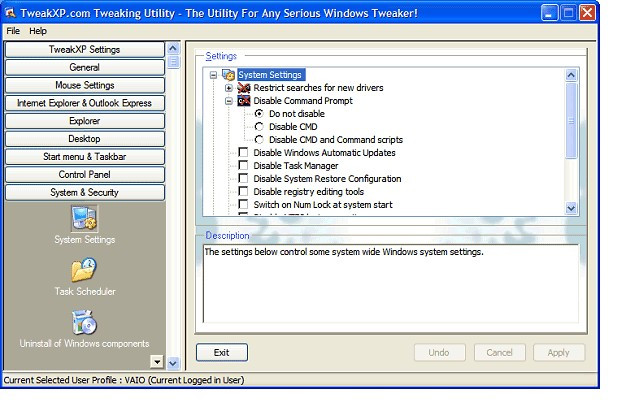Click the settings tree scrollbar thumb

coord(571,120)
